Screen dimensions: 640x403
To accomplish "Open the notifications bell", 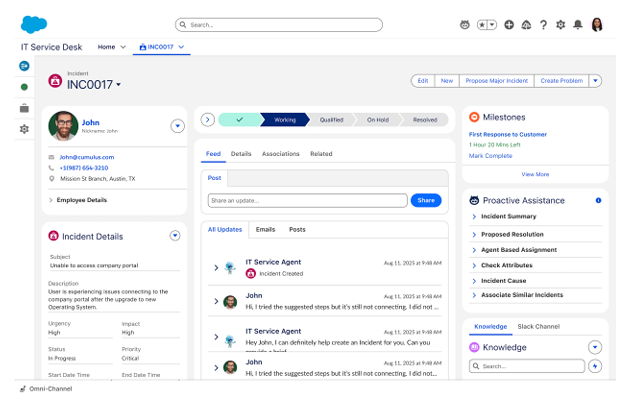I will pyautogui.click(x=578, y=24).
